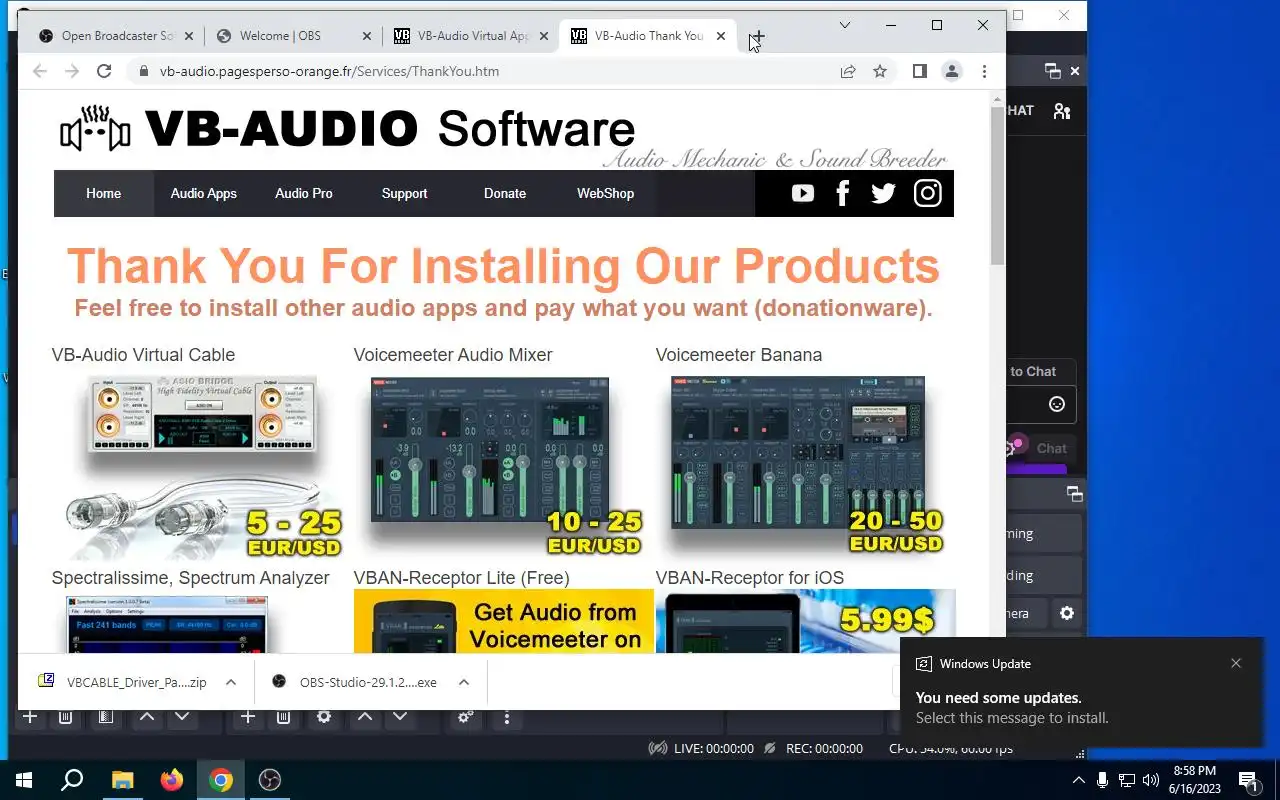Click OBS Scenes move down arrow
1280x800 pixels.
pyautogui.click(x=182, y=717)
